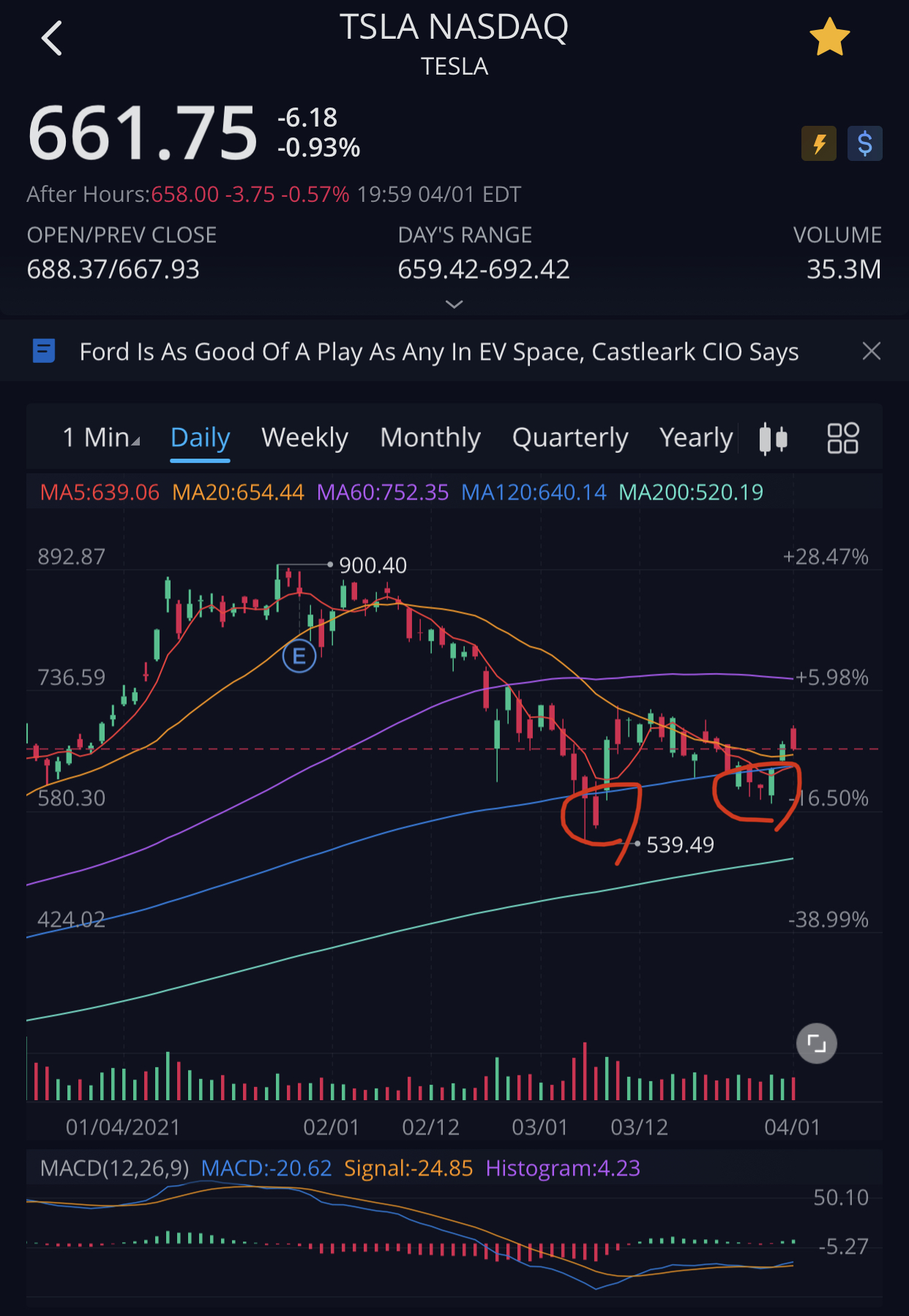Select the MA60:752.35 indicator label
This screenshot has width=909, height=1316.
click(x=383, y=492)
